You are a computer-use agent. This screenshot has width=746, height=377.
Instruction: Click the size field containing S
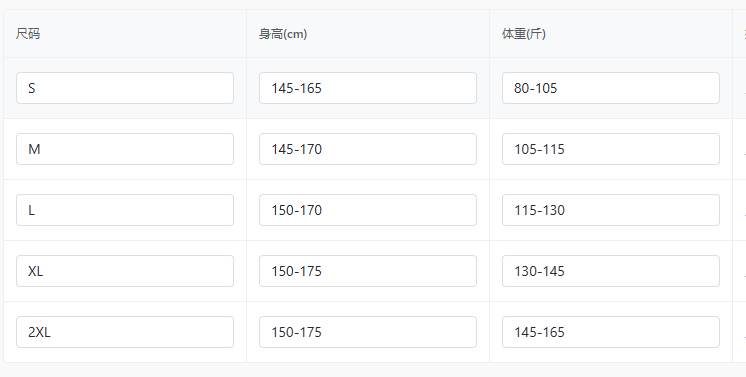pyautogui.click(x=125, y=88)
